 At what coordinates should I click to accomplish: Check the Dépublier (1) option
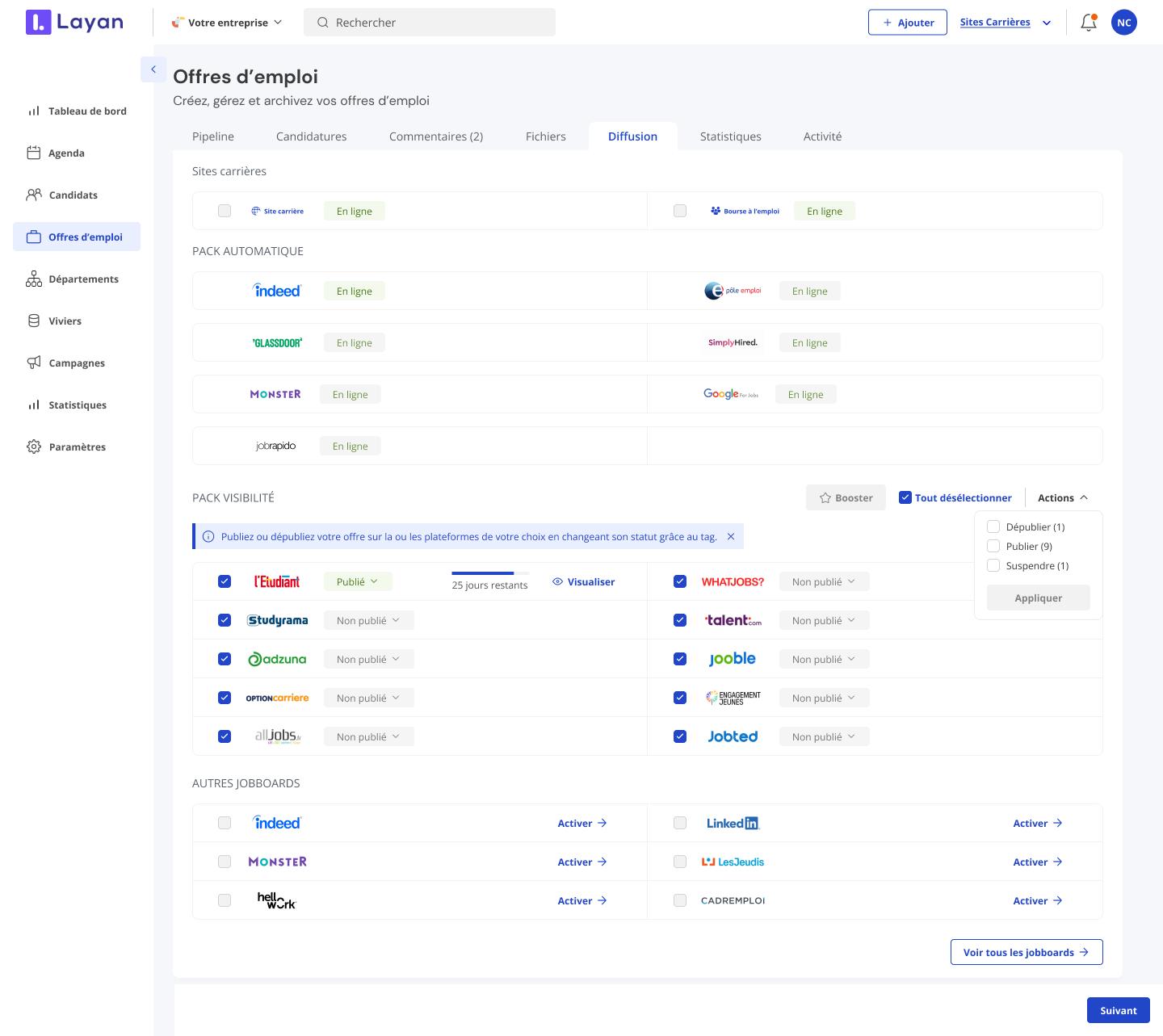[993, 526]
